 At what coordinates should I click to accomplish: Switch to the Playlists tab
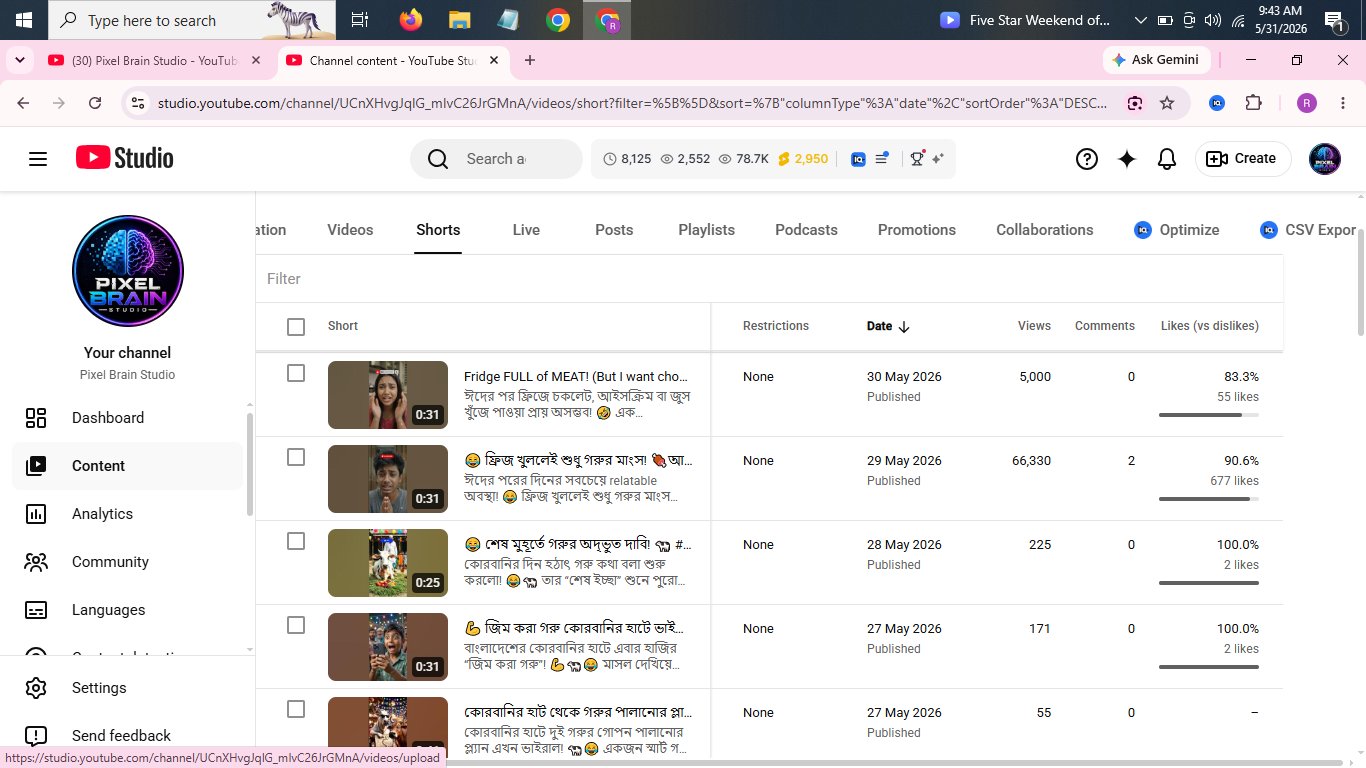coord(706,230)
